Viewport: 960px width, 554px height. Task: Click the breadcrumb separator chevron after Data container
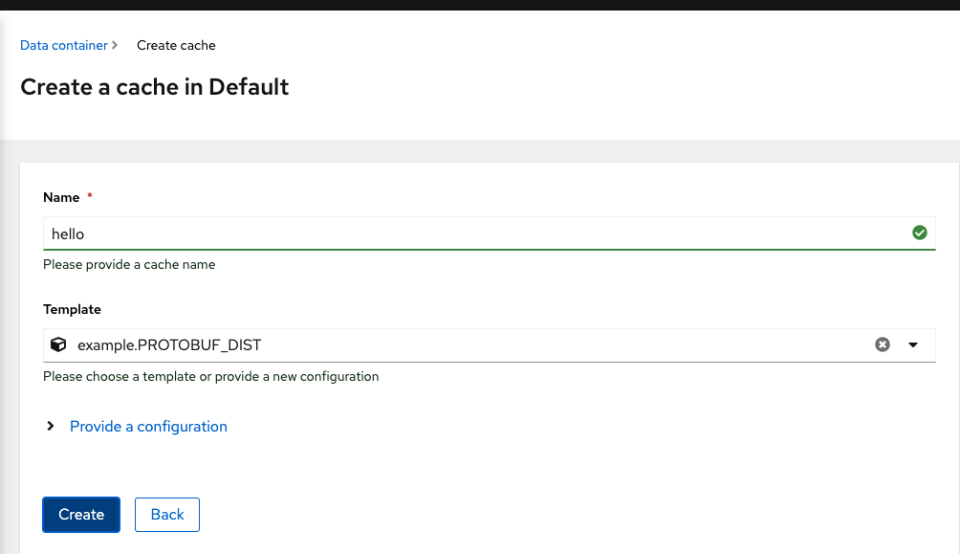tap(114, 45)
